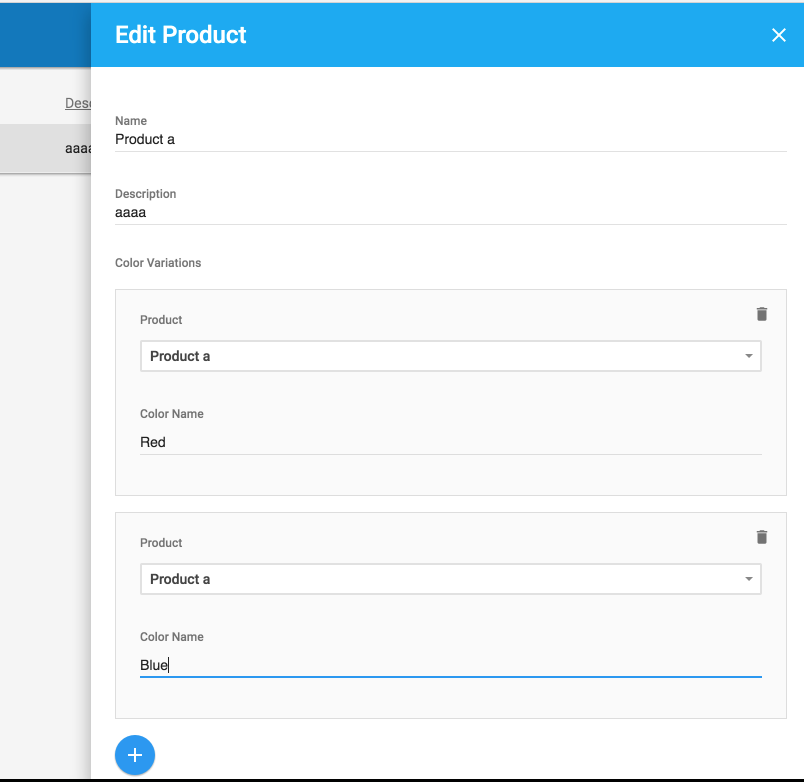Screen dimensions: 804x782
Task: Click the Color Variations section label
Action: point(158,263)
